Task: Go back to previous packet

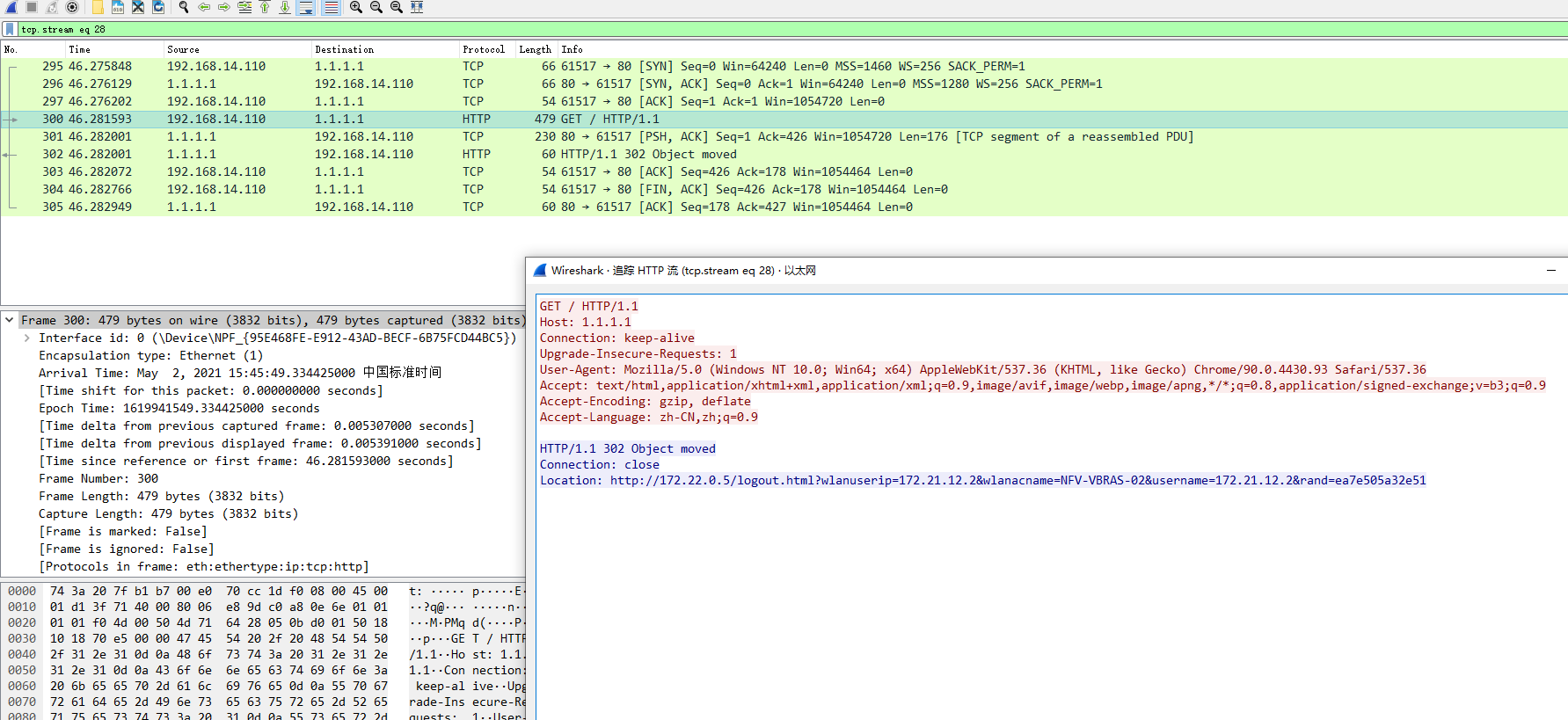Action: coord(204,7)
